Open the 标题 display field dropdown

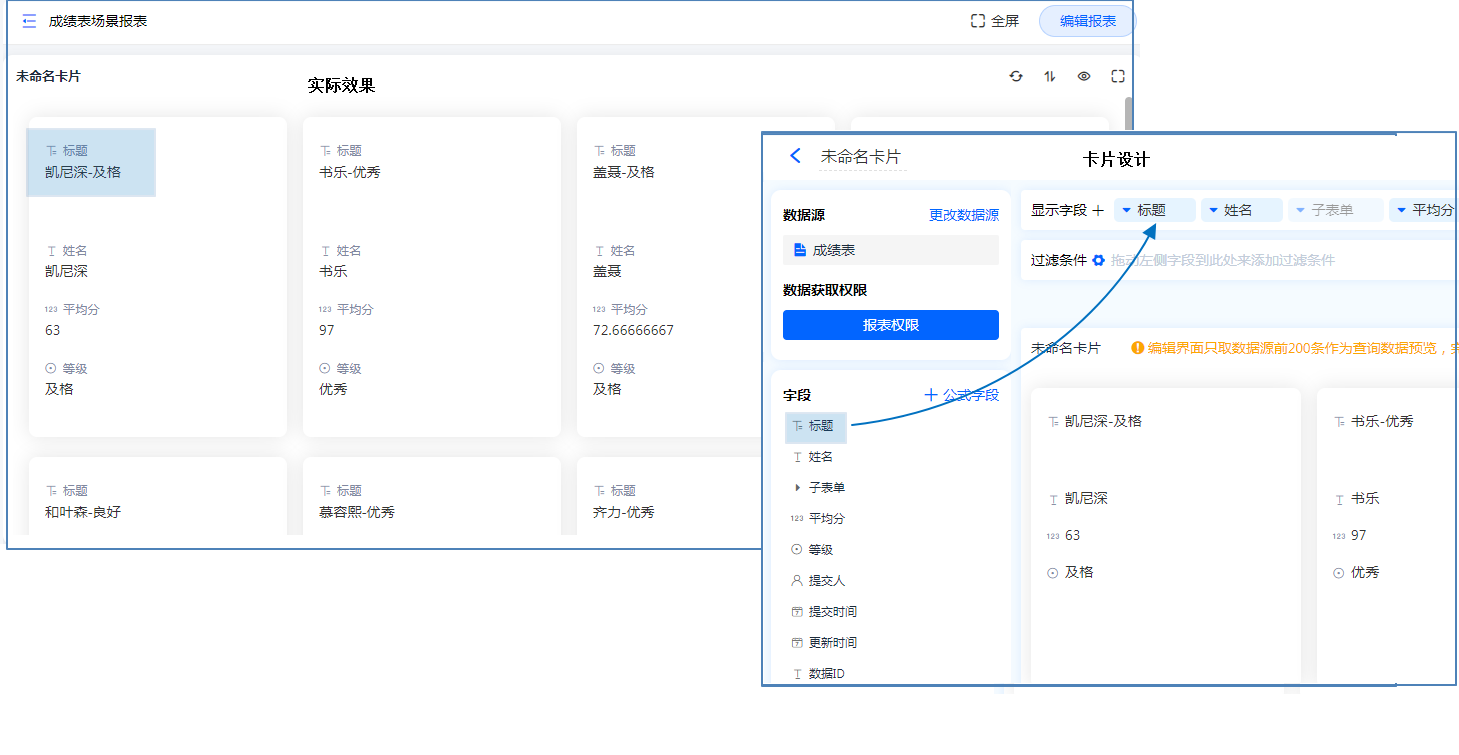click(1126, 210)
